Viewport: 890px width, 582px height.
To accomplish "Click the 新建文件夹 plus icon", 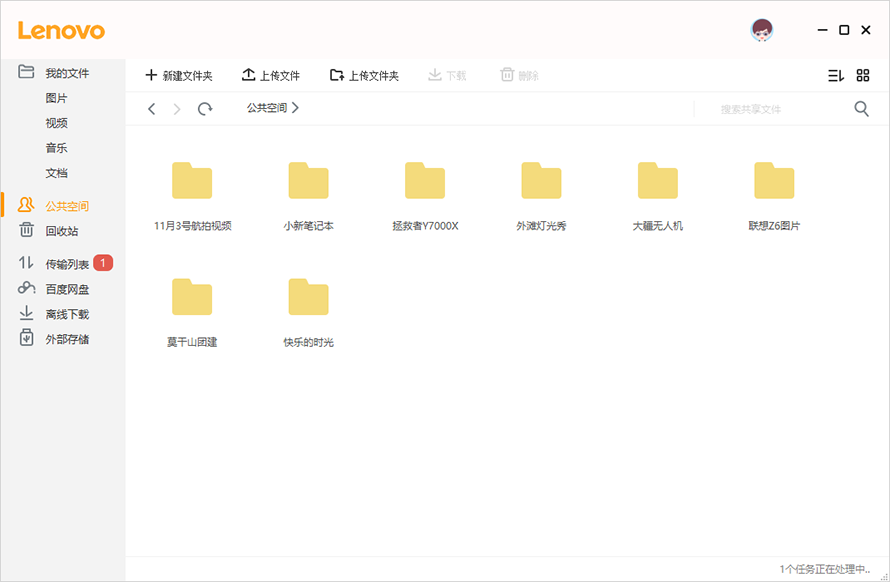I will pos(151,75).
